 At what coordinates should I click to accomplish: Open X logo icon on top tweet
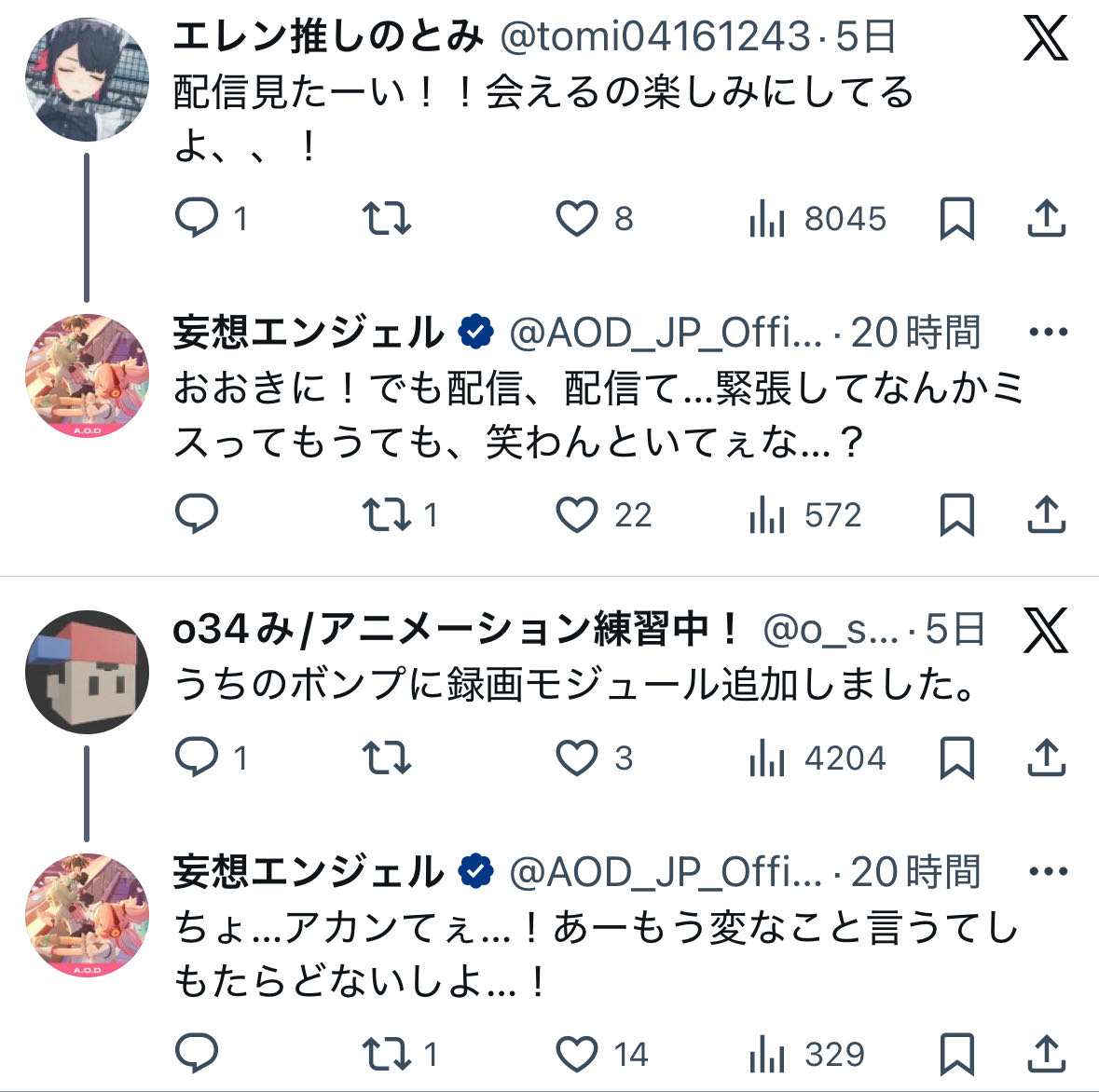pos(1045,39)
